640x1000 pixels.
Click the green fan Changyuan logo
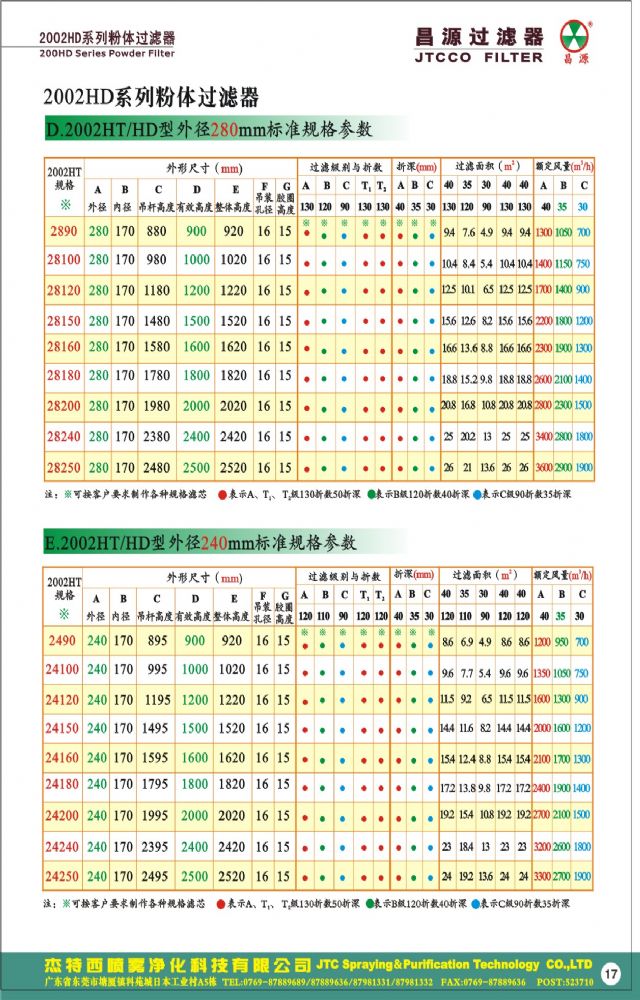pos(575,36)
